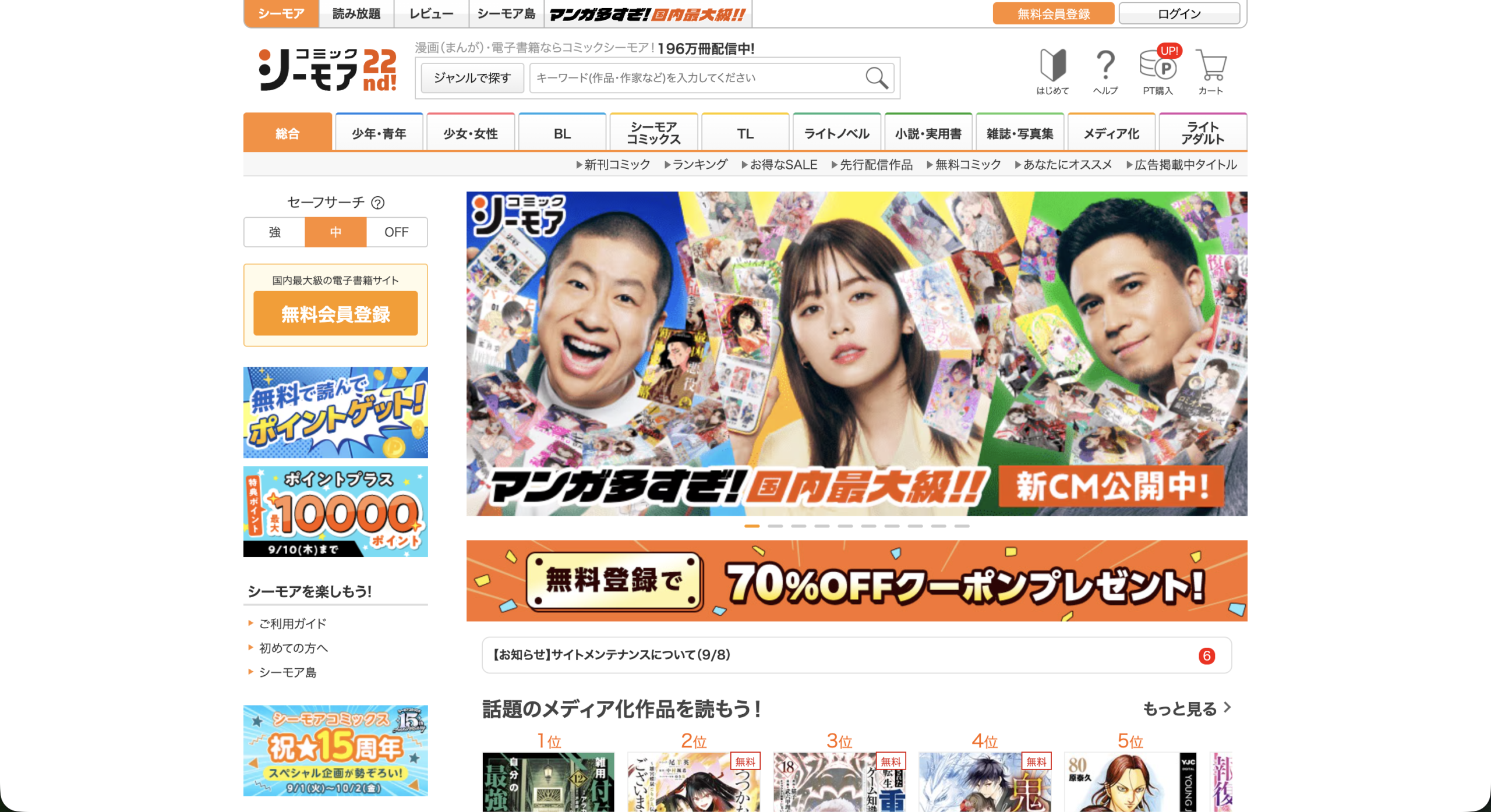Turn safe search OFF
The width and height of the screenshot is (1491, 812).
point(397,232)
